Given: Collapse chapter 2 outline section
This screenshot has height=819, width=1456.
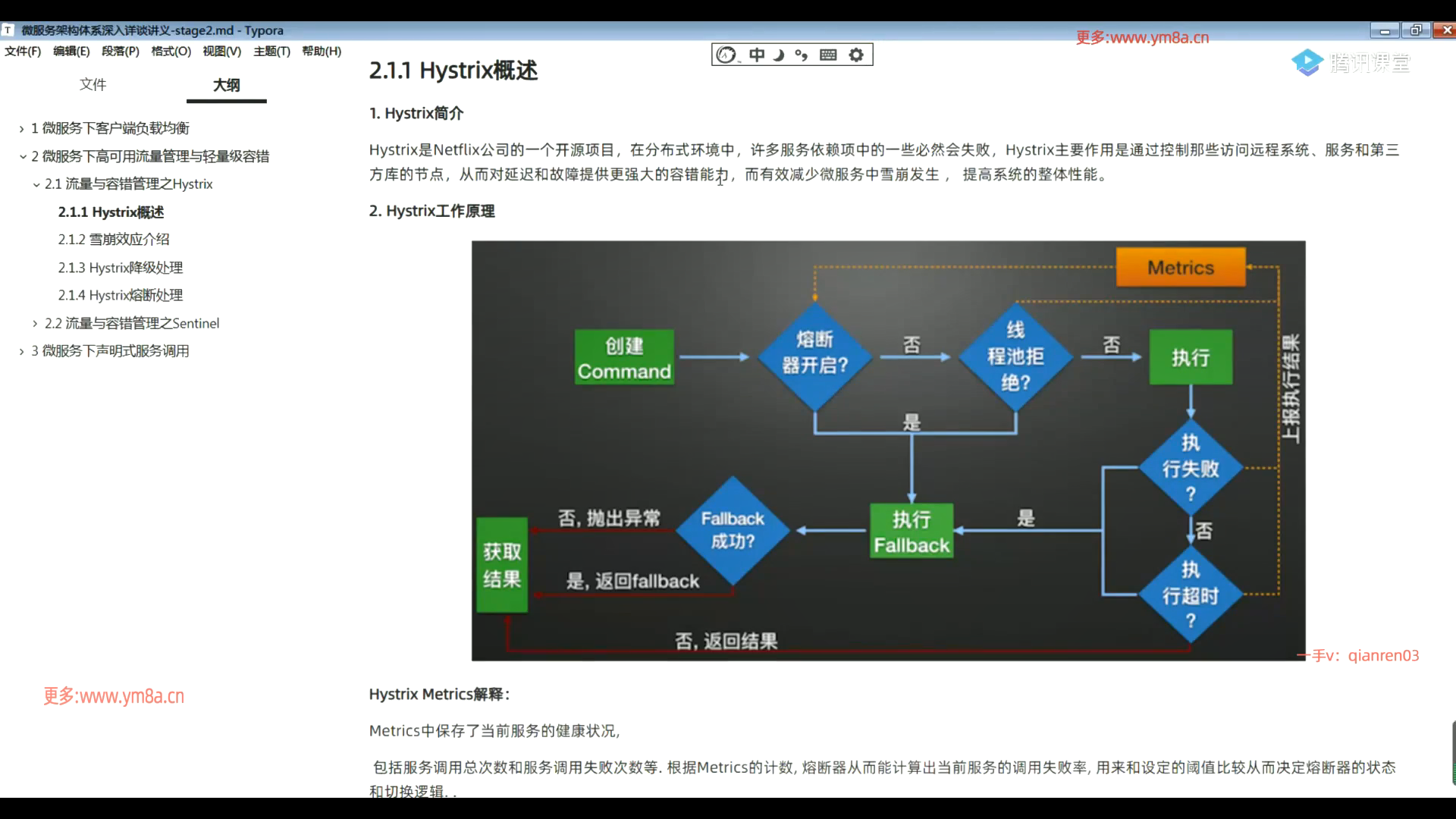Looking at the screenshot, I should (x=23, y=157).
